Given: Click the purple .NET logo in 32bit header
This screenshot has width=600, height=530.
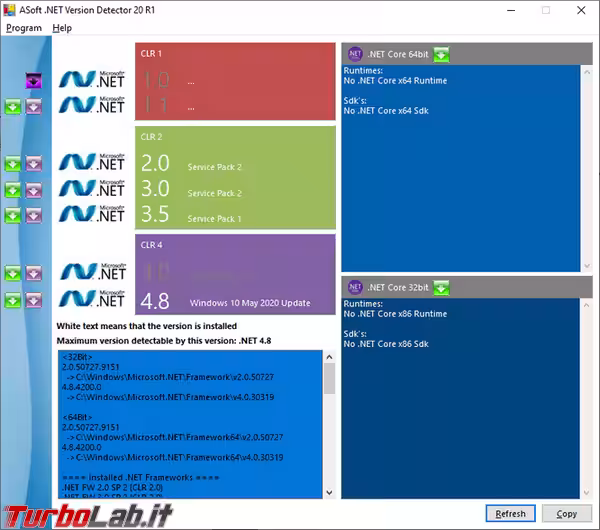Looking at the screenshot, I should tap(355, 287).
